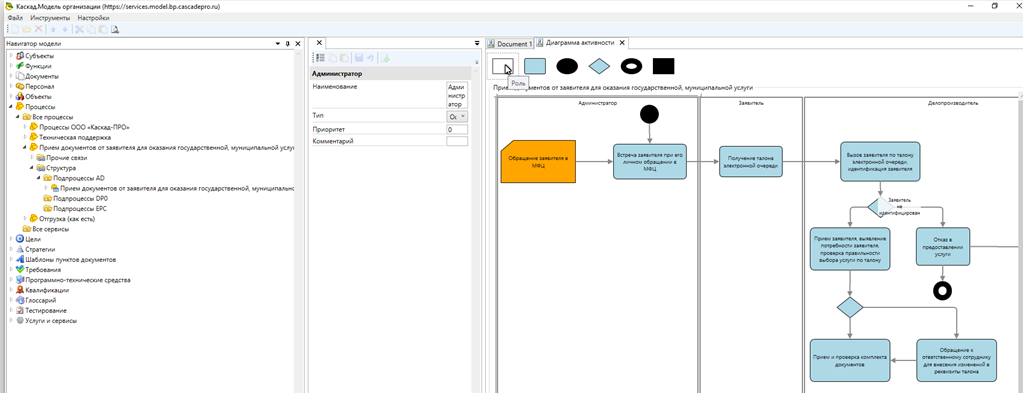Expand the Функции tree node
1023x393 pixels.
coord(11,66)
